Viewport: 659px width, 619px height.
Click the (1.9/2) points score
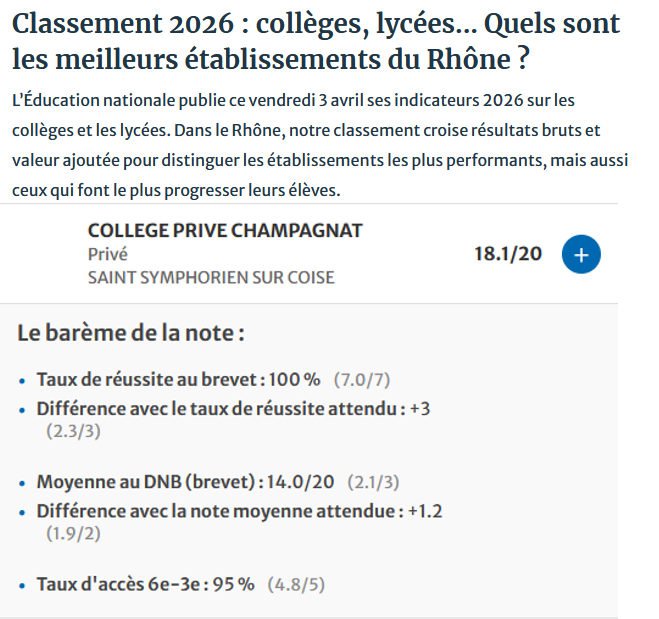click(73, 534)
